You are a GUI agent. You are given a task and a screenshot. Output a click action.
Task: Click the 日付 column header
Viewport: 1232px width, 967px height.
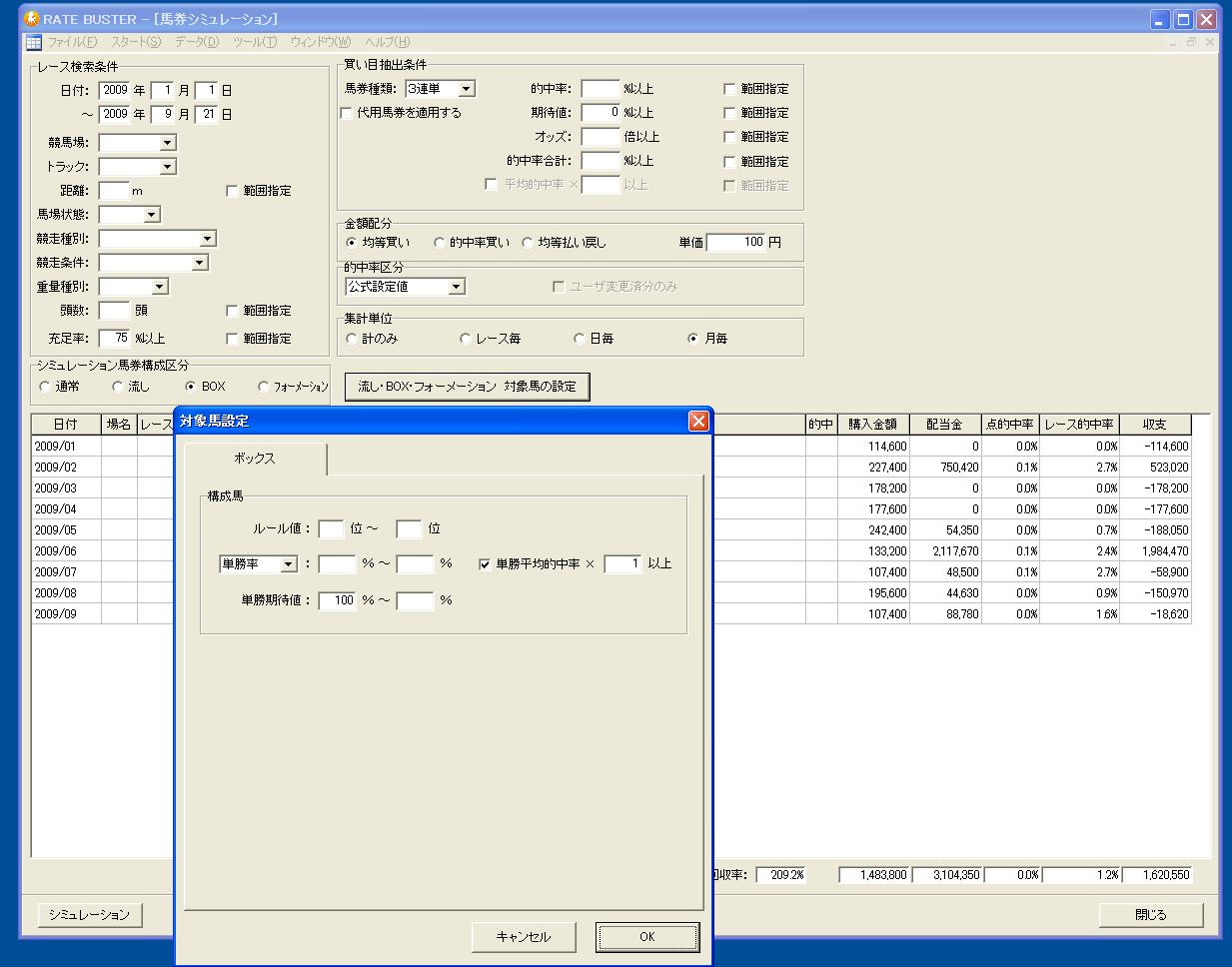point(66,425)
